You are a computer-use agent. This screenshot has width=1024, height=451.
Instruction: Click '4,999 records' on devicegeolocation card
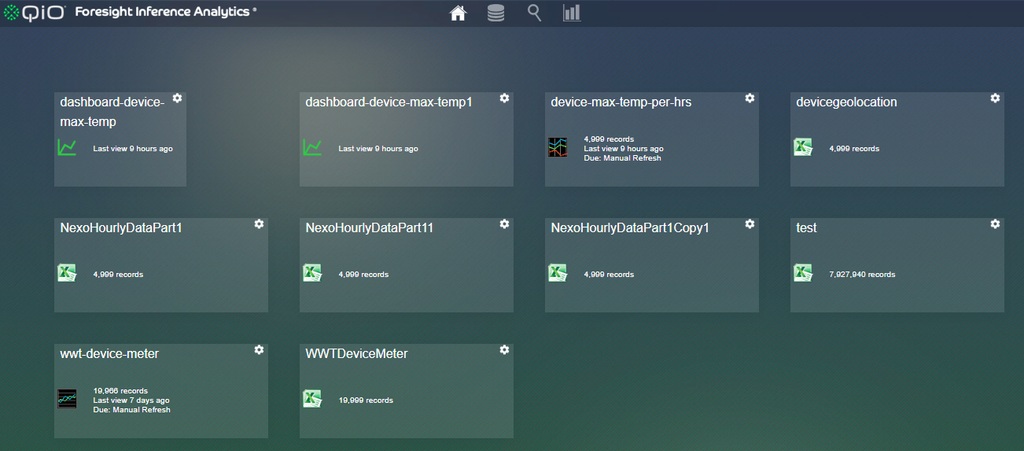tap(854, 149)
